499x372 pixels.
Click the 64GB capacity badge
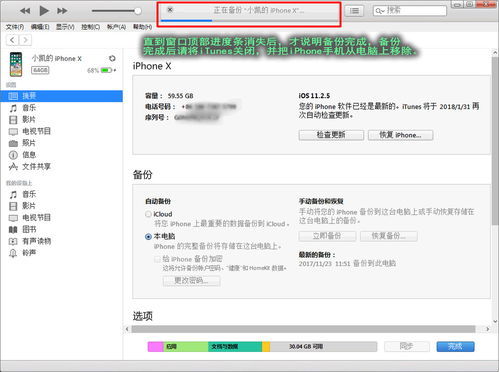pyautogui.click(x=40, y=70)
